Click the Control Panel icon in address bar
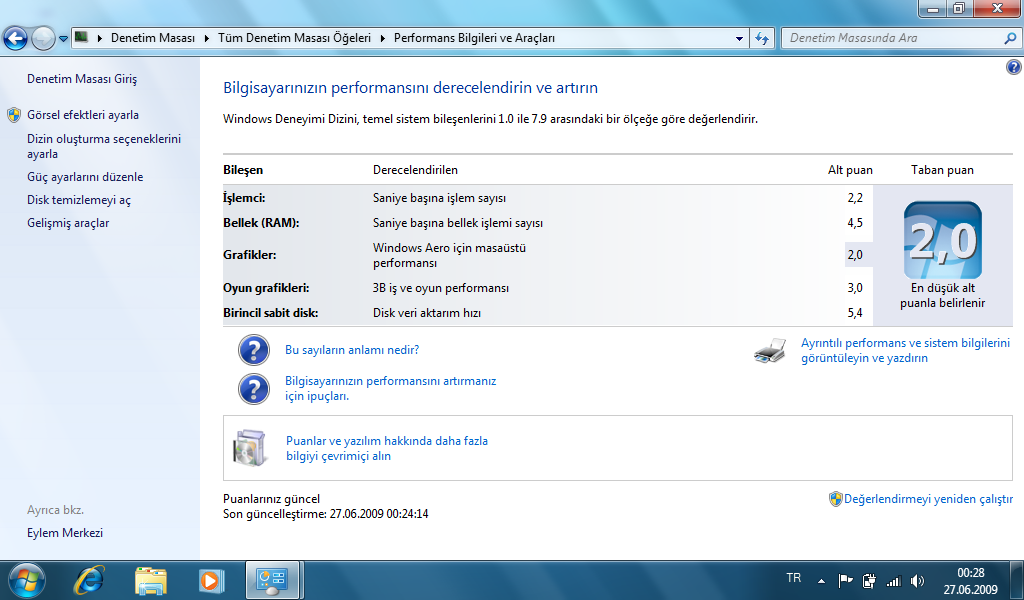This screenshot has height=600, width=1024. 81,37
